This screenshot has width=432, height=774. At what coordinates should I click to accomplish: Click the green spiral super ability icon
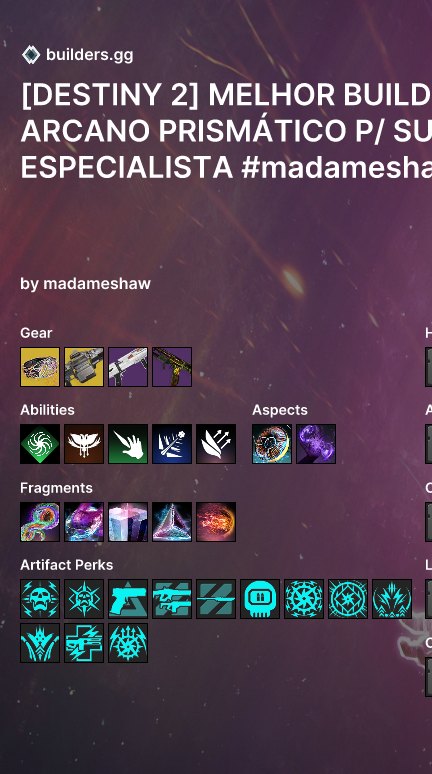click(x=40, y=444)
